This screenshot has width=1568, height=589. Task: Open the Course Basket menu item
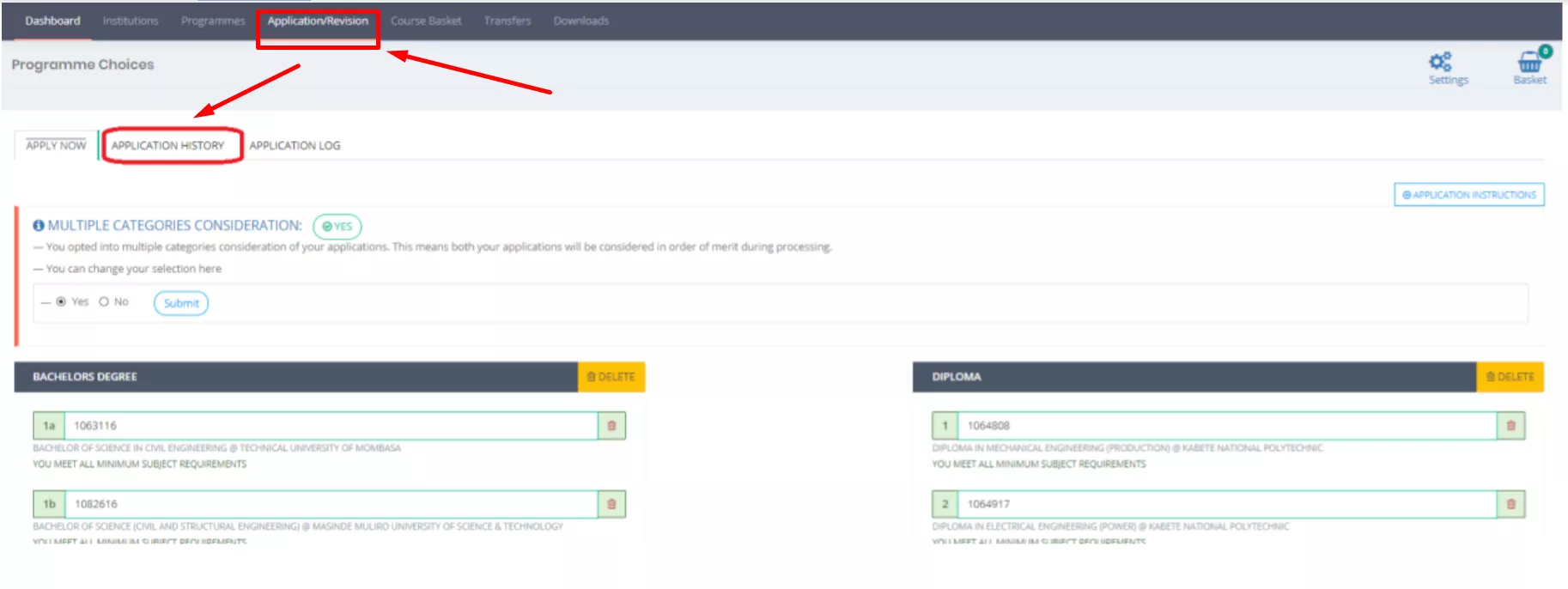(x=426, y=21)
